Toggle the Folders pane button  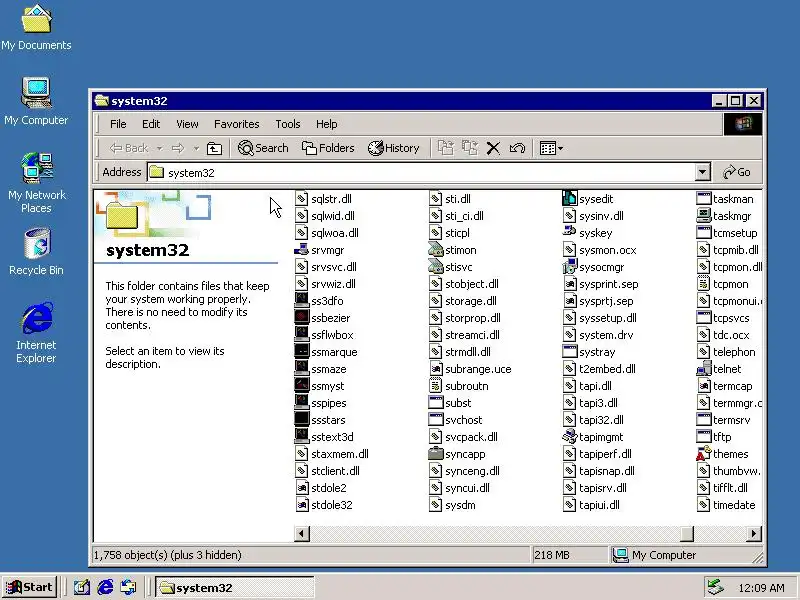click(328, 148)
